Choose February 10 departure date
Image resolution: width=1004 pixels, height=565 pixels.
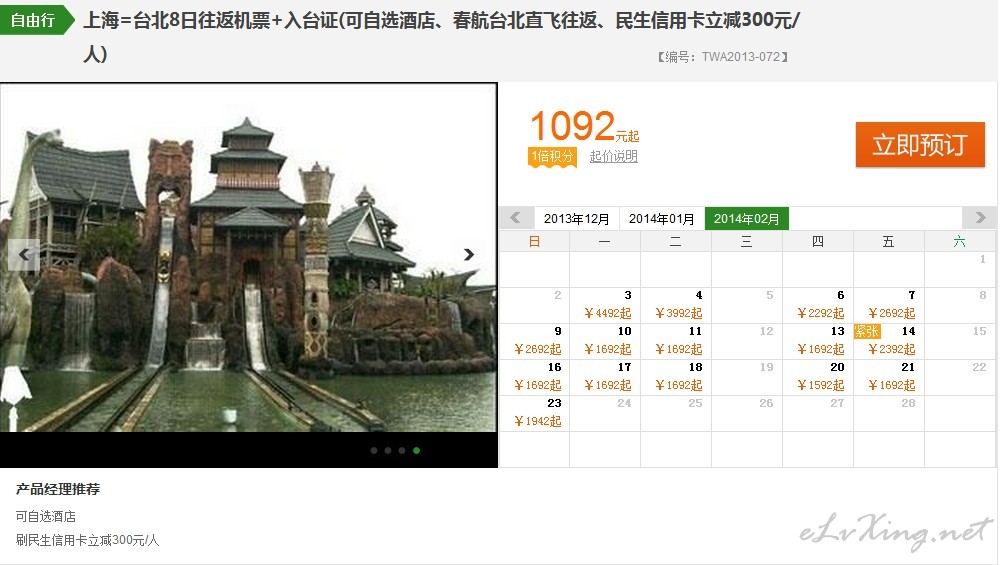[x=605, y=341]
